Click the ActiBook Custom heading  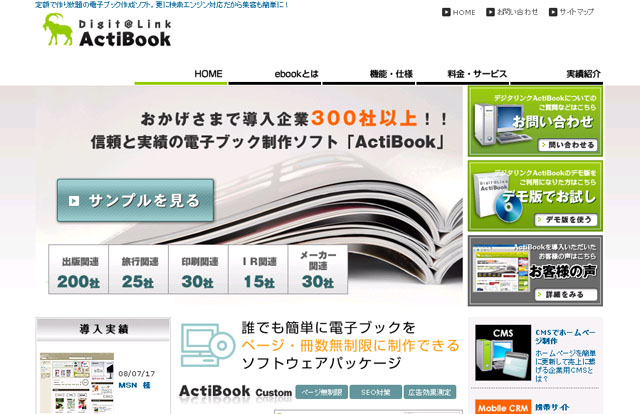[236, 392]
